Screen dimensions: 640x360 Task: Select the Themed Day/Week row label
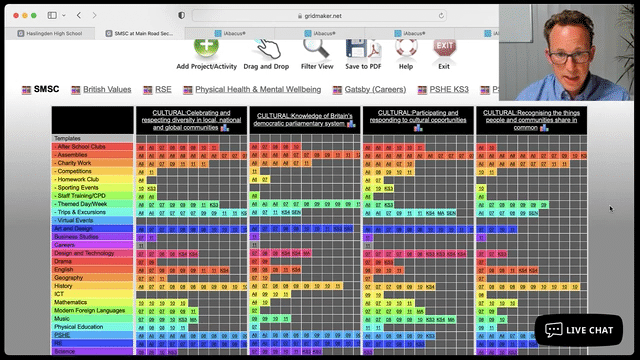point(93,204)
